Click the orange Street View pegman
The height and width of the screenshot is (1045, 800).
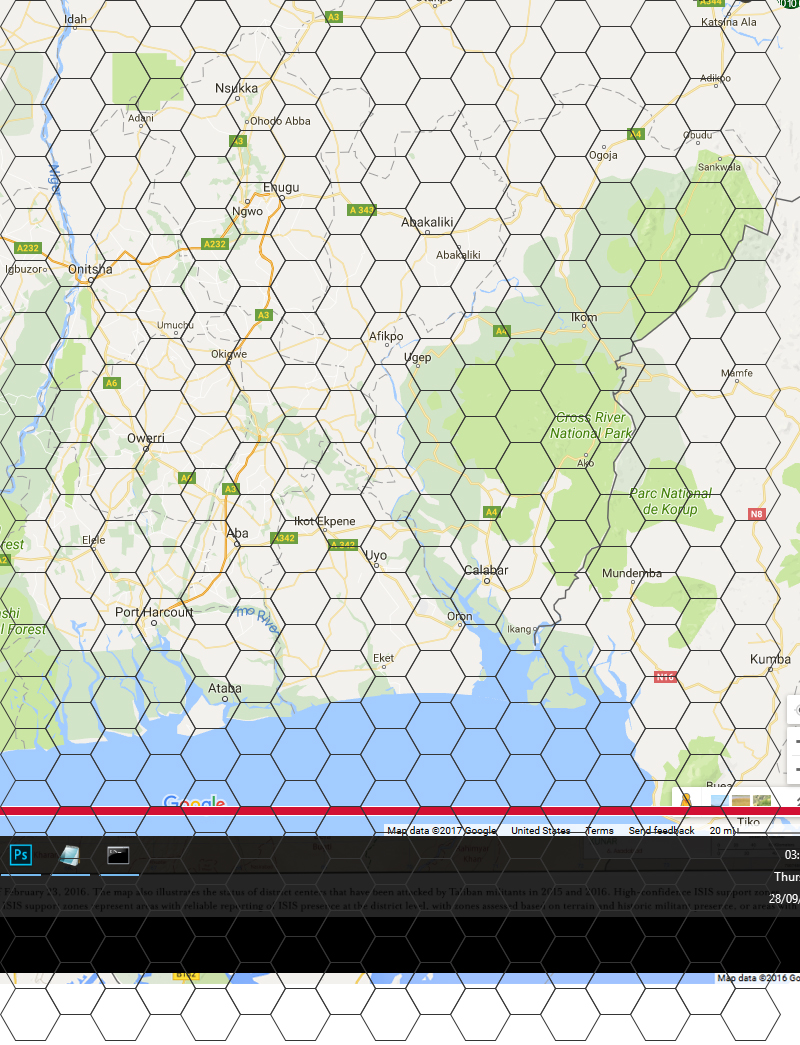(x=685, y=798)
